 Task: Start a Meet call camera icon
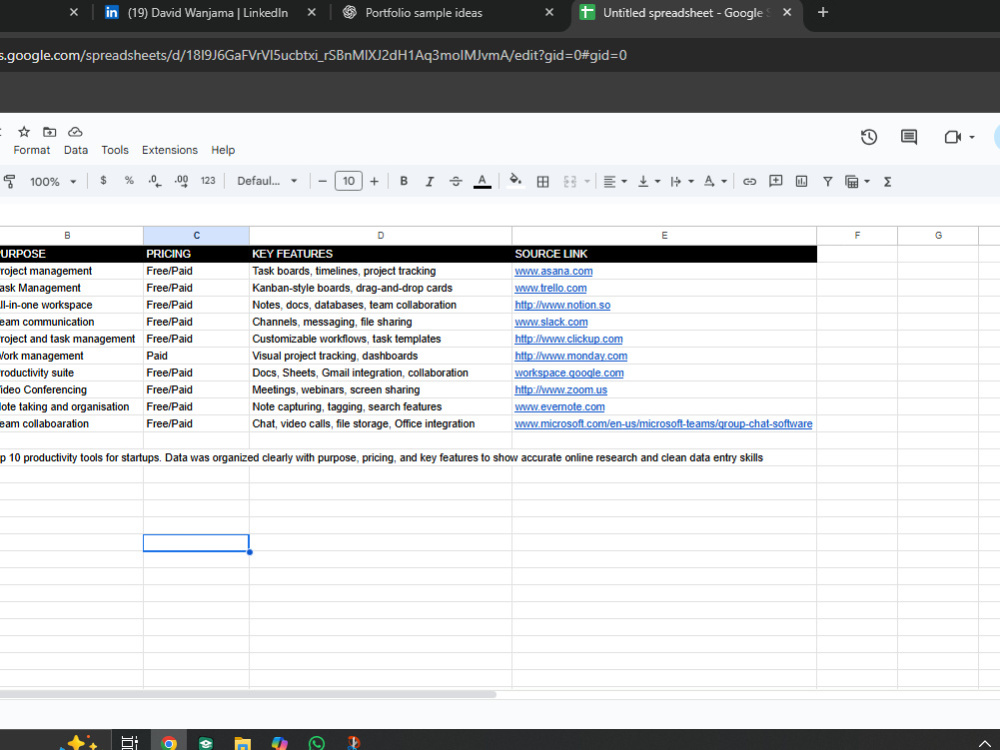[952, 137]
